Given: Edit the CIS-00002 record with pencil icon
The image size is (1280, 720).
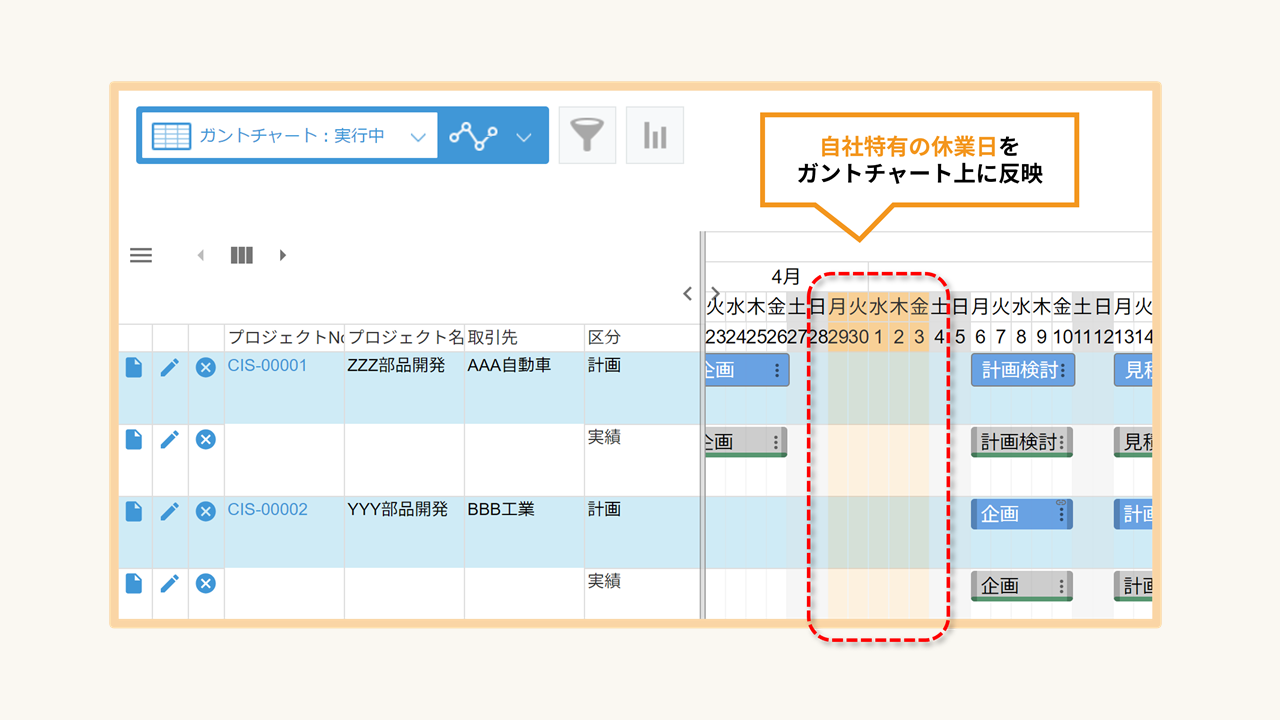Looking at the screenshot, I should click(x=170, y=511).
